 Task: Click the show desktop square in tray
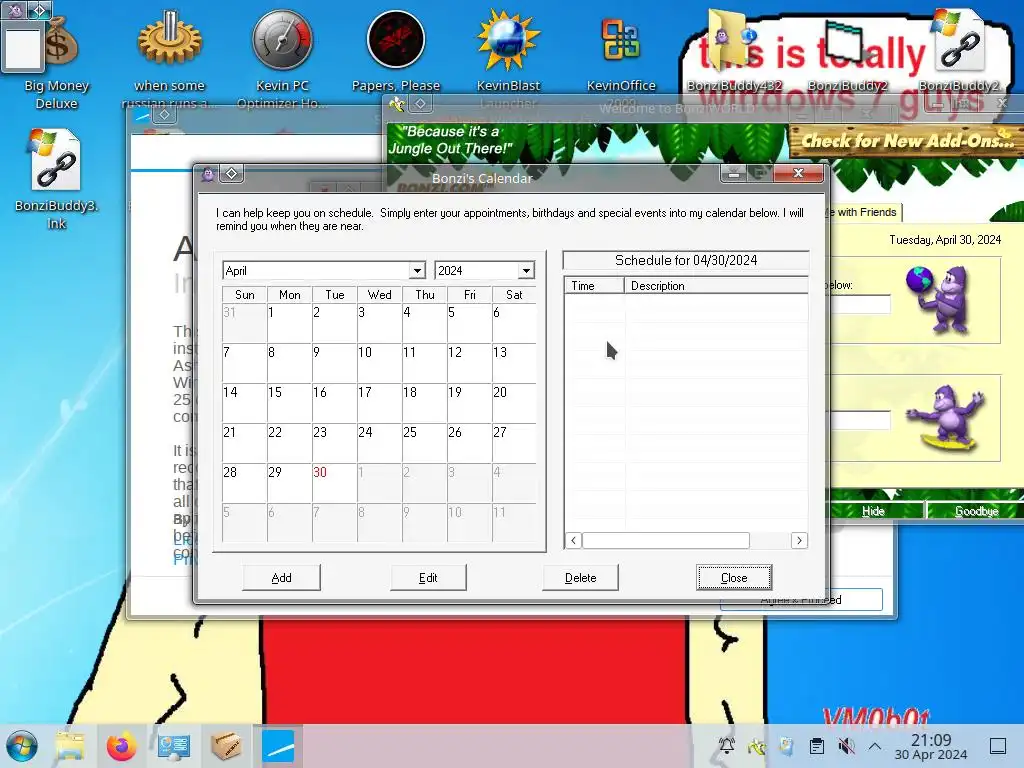998,746
